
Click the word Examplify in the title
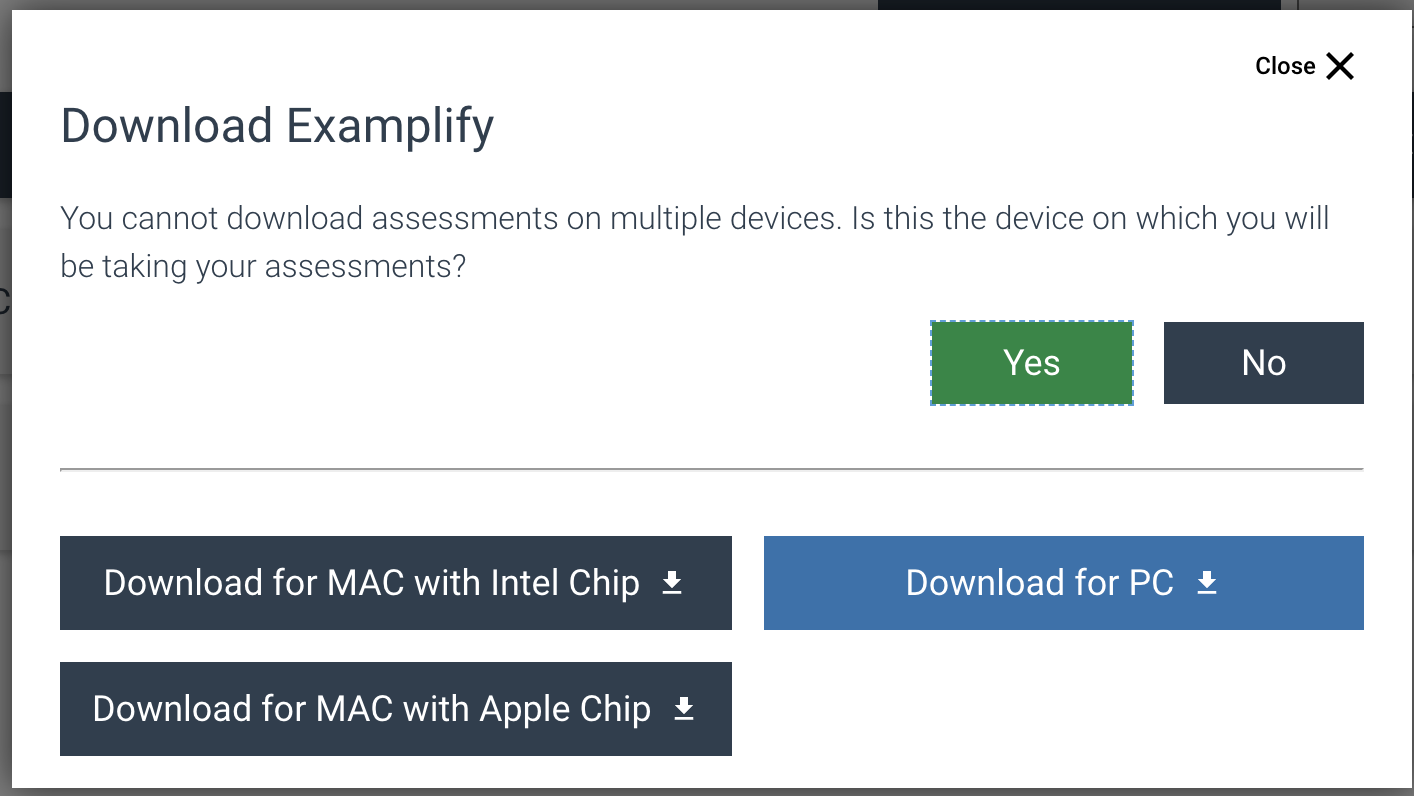tap(391, 127)
